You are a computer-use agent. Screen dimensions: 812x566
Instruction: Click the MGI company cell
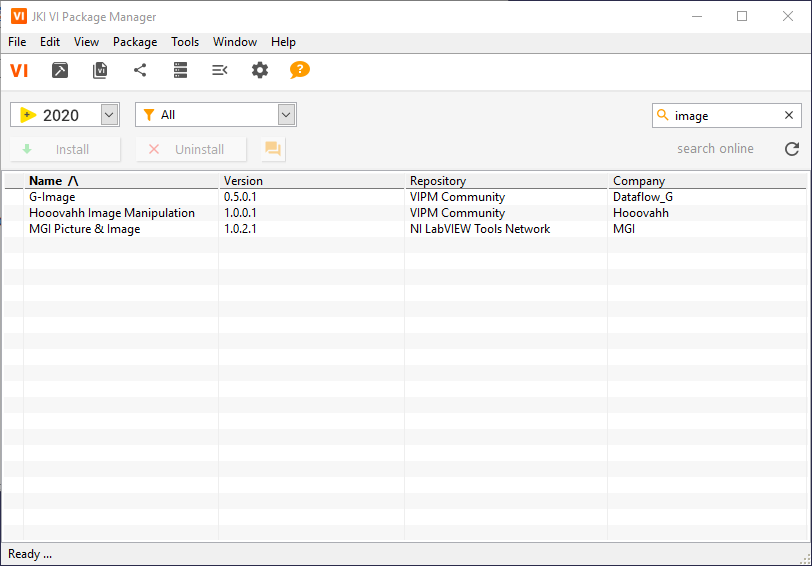coord(624,229)
